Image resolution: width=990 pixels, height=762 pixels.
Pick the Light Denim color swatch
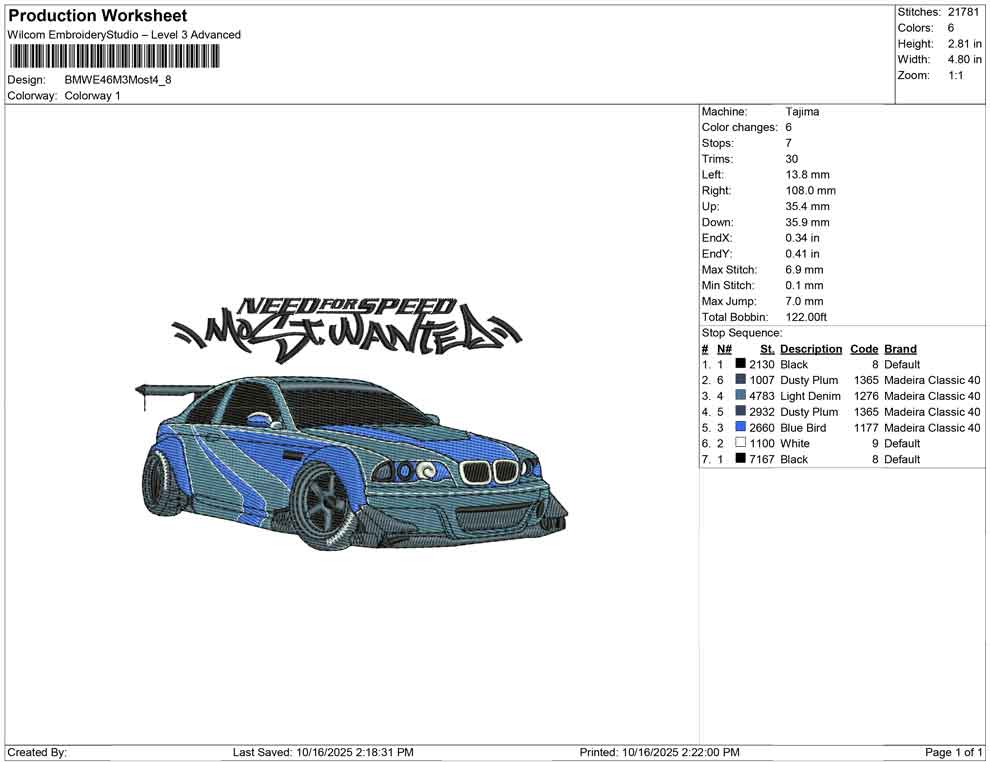coord(741,396)
